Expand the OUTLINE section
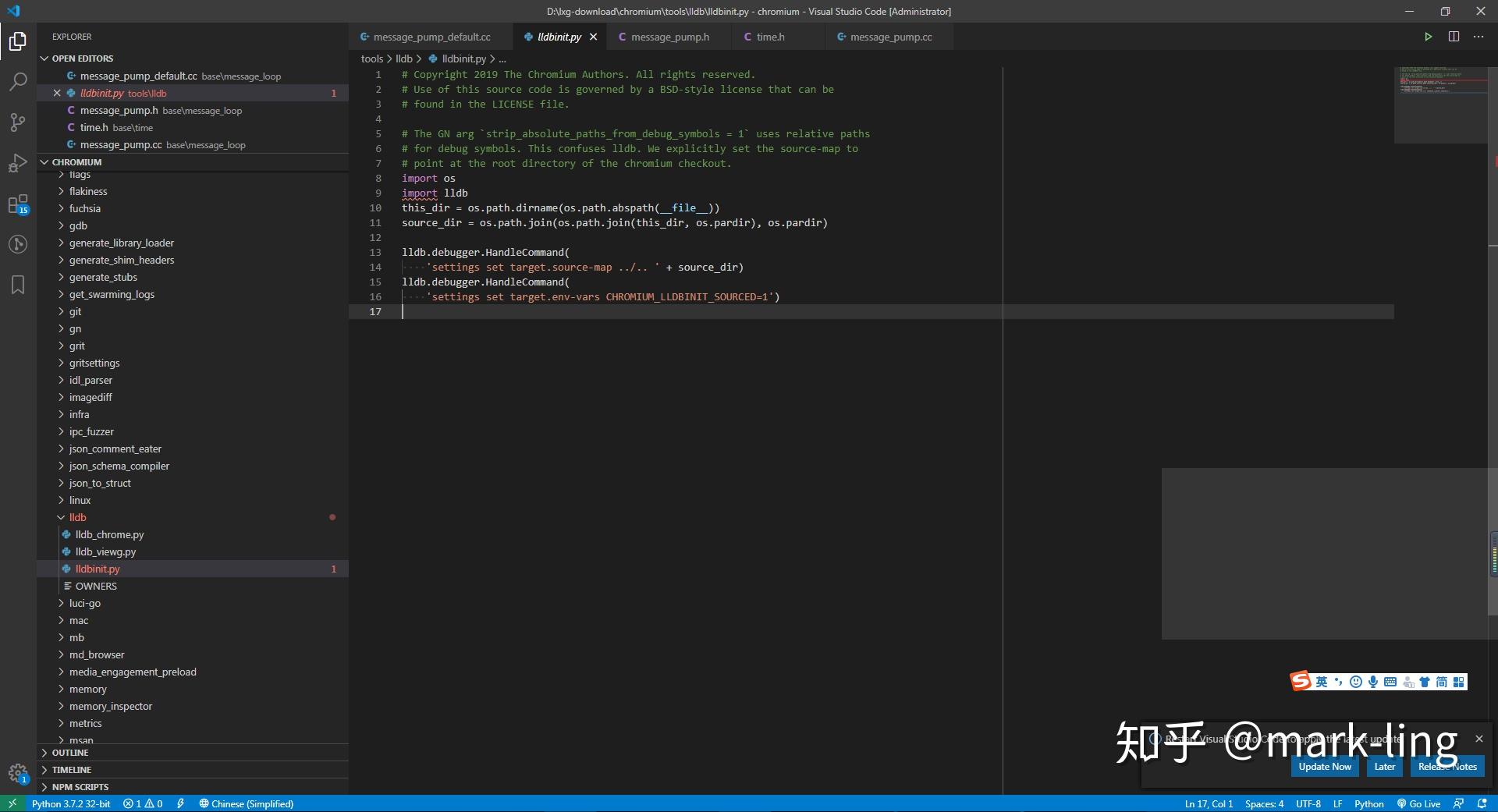 click(x=69, y=753)
